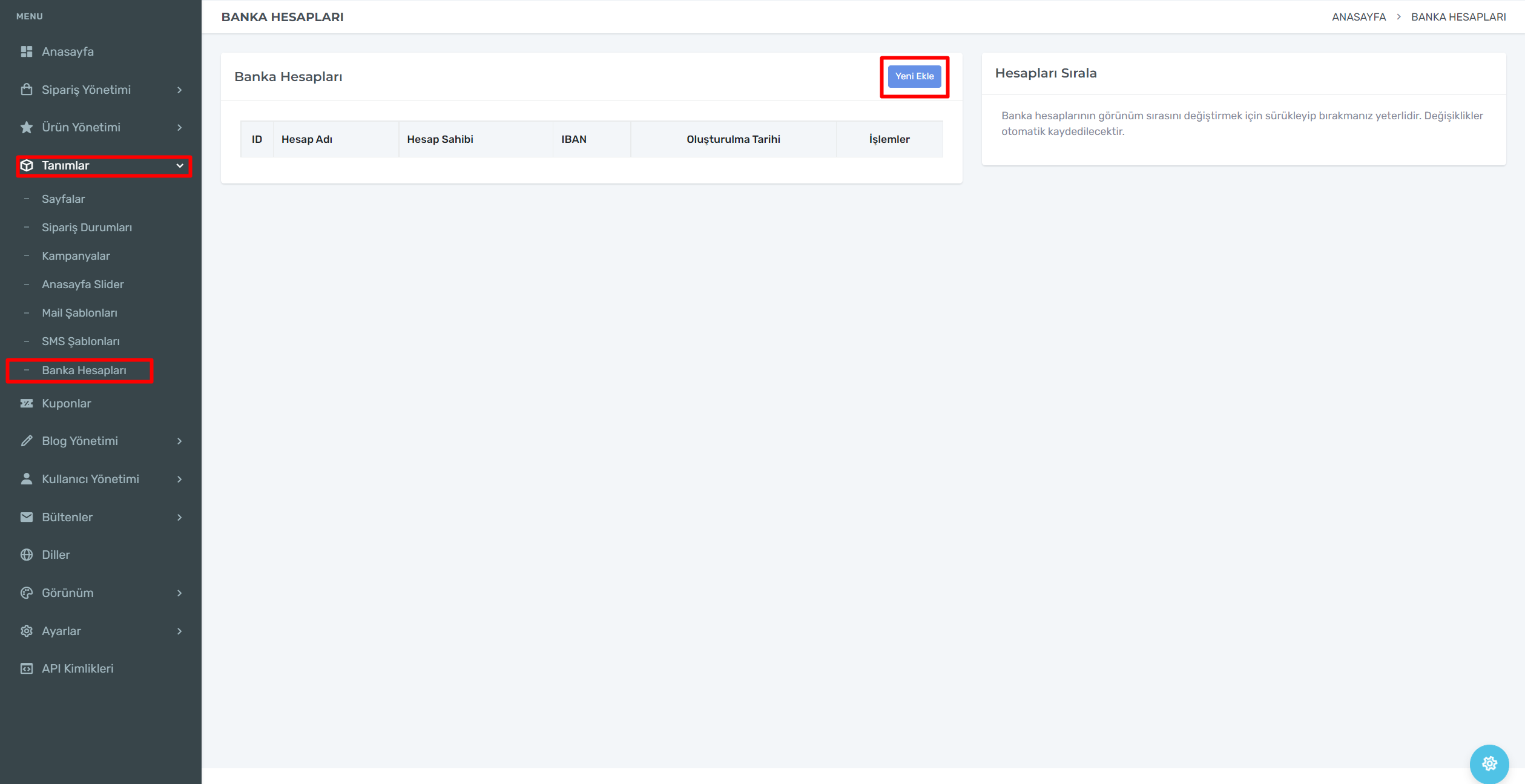Expand the Görünüm submenu arrow
1525x784 pixels.
[180, 593]
